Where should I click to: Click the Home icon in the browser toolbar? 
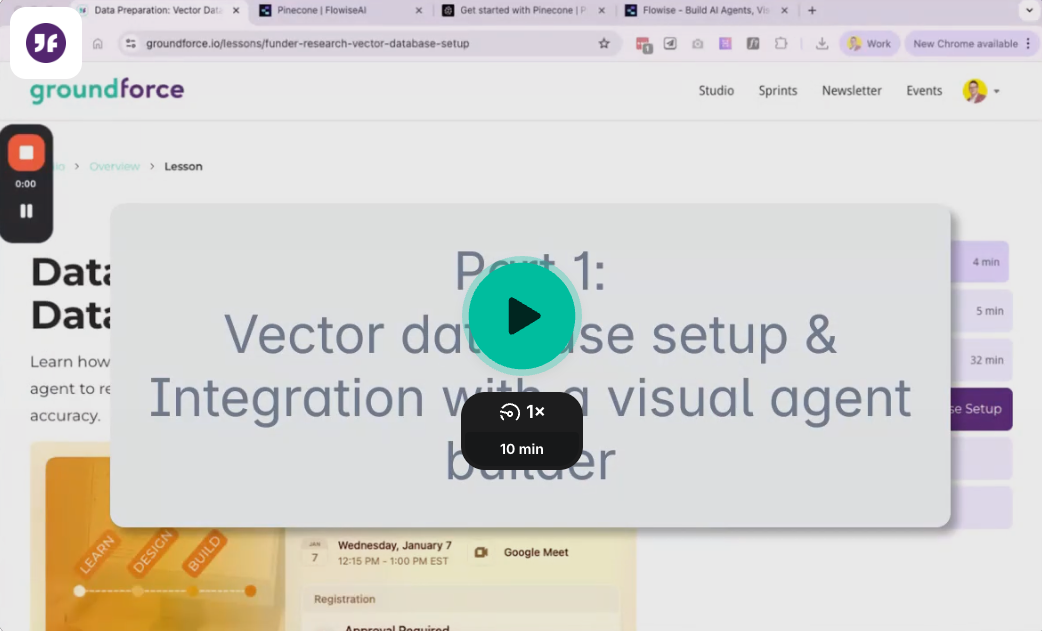(98, 43)
